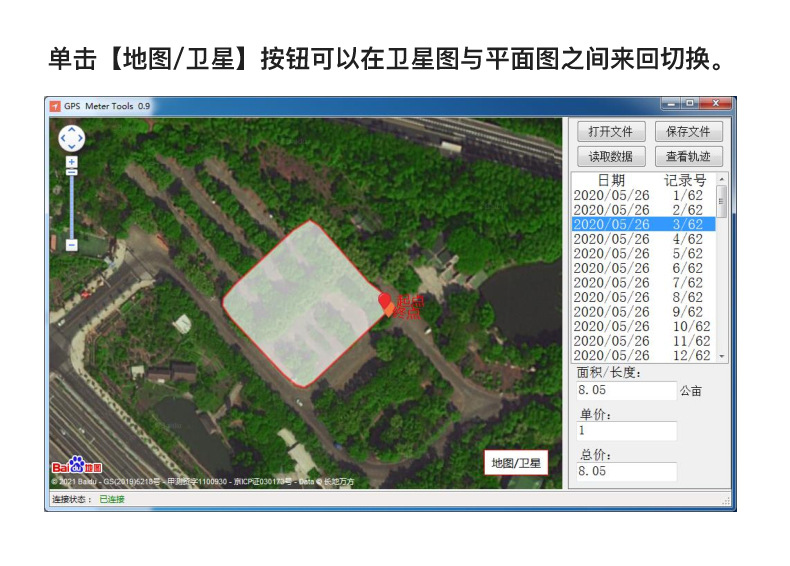Select record row 12/62
The image size is (790, 566).
[x=643, y=355]
